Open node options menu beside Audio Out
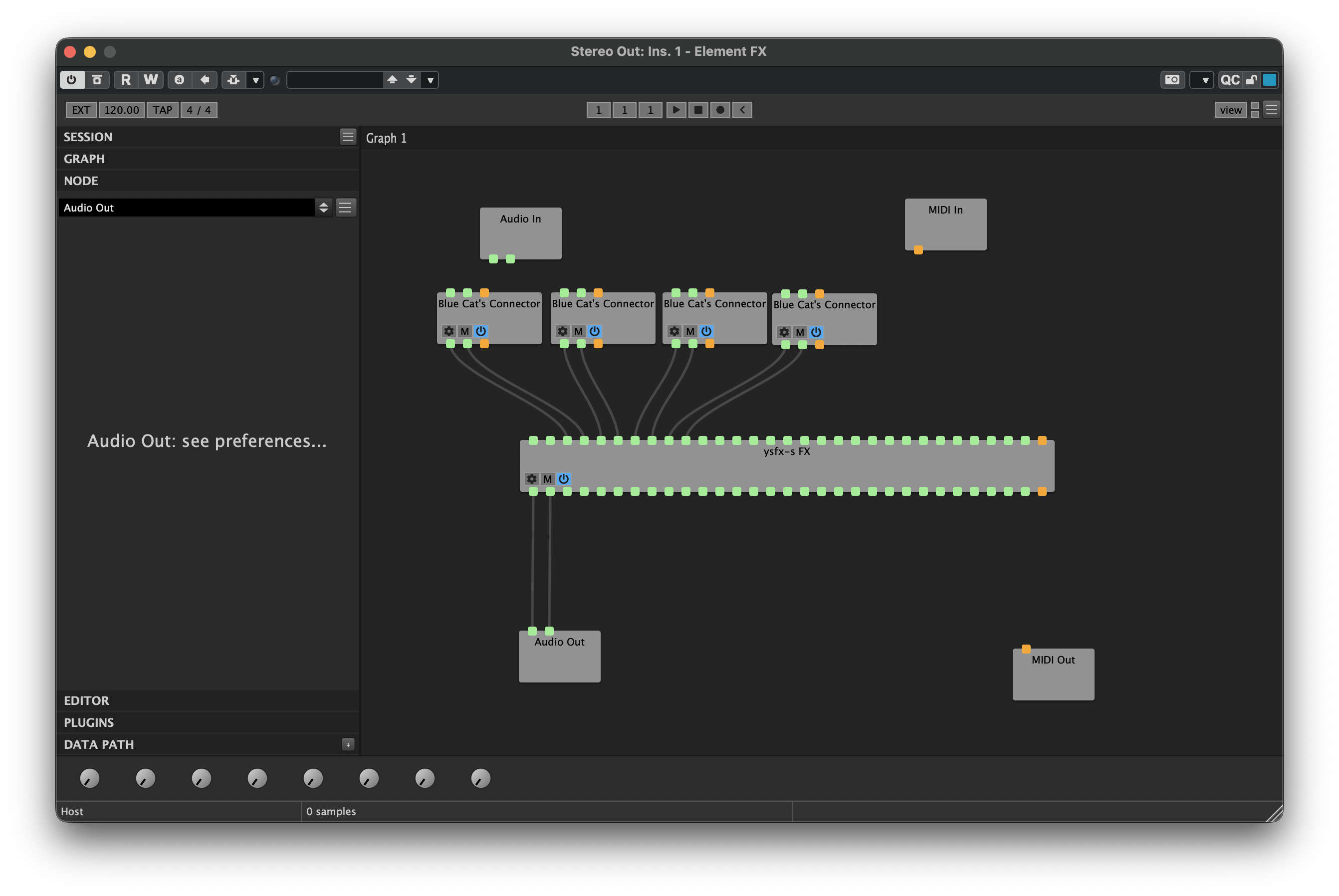Image resolution: width=1339 pixels, height=896 pixels. pos(345,208)
